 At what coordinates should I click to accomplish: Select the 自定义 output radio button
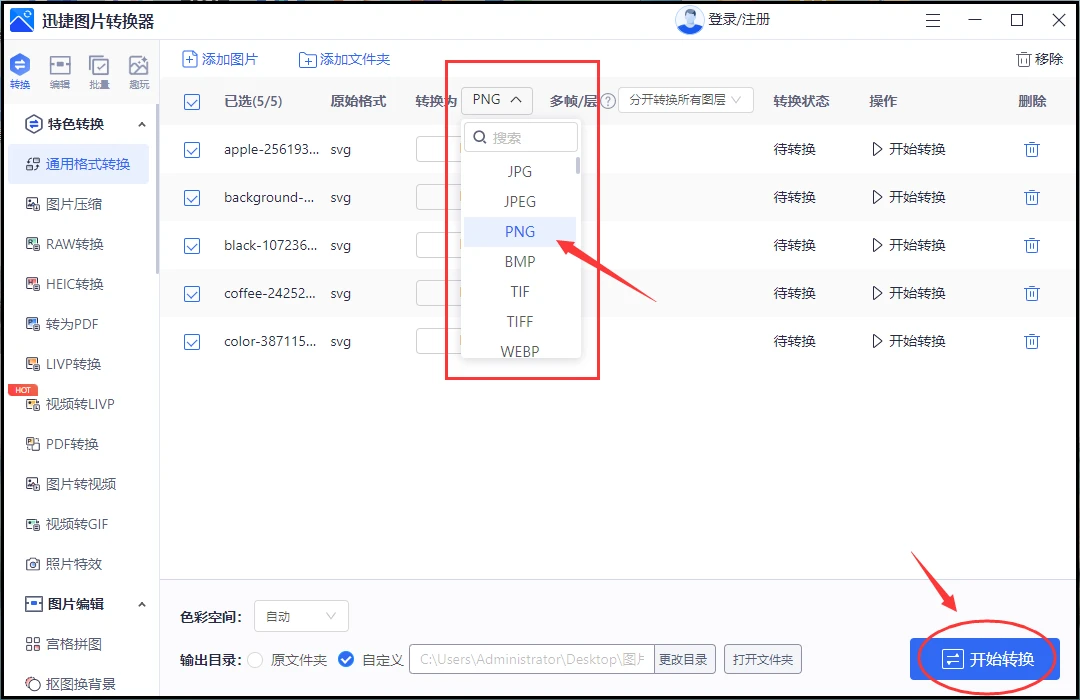[x=346, y=659]
